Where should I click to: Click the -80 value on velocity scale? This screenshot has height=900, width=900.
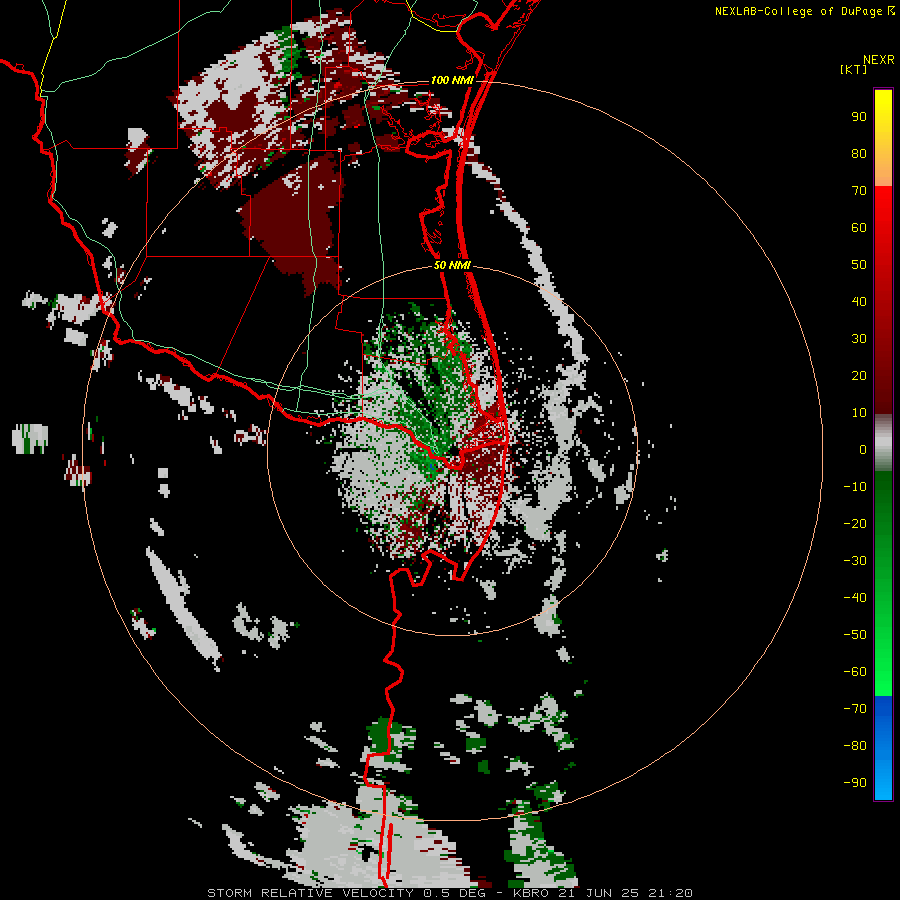pos(855,746)
